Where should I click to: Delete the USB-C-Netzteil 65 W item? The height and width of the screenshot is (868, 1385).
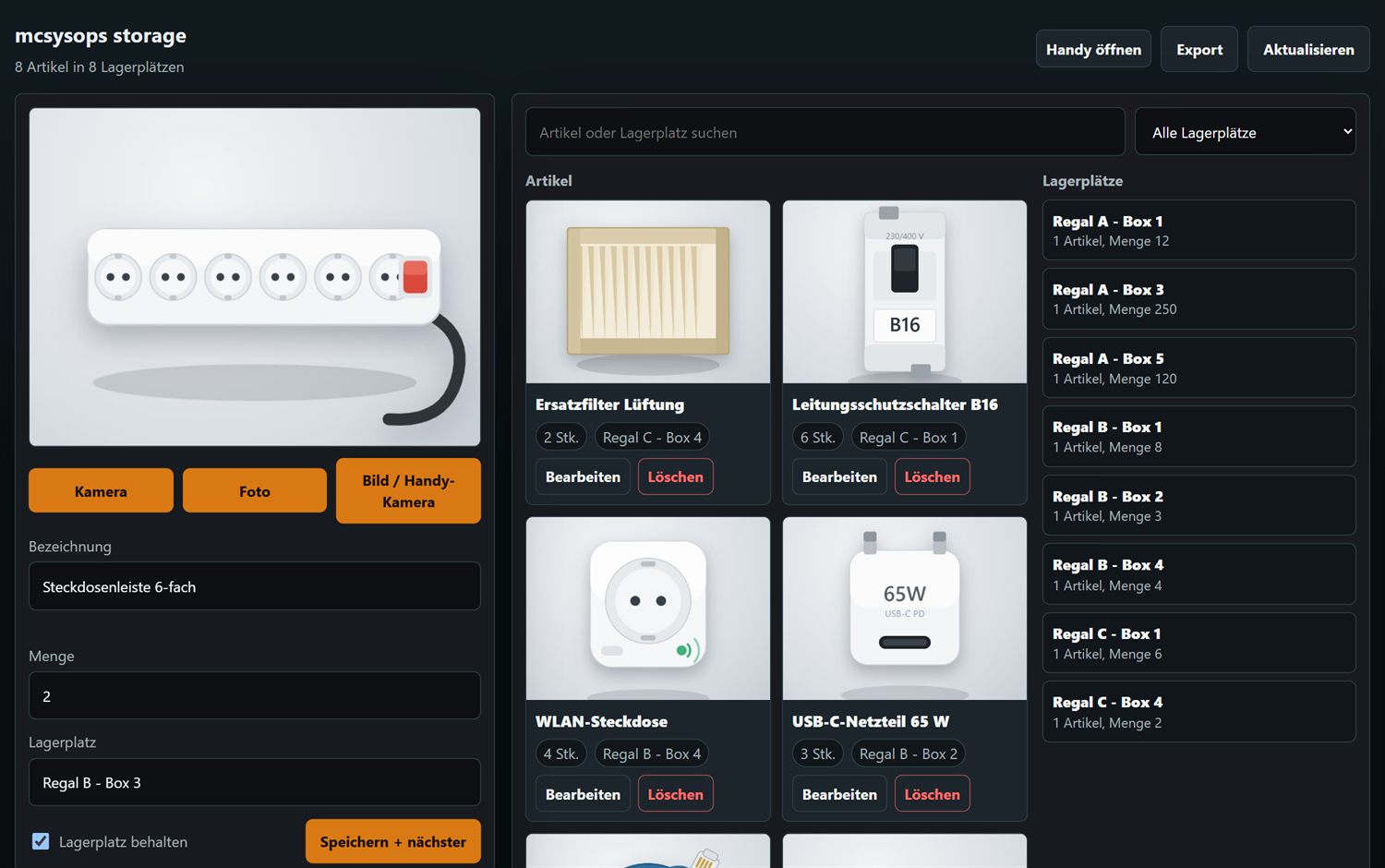[x=932, y=794]
